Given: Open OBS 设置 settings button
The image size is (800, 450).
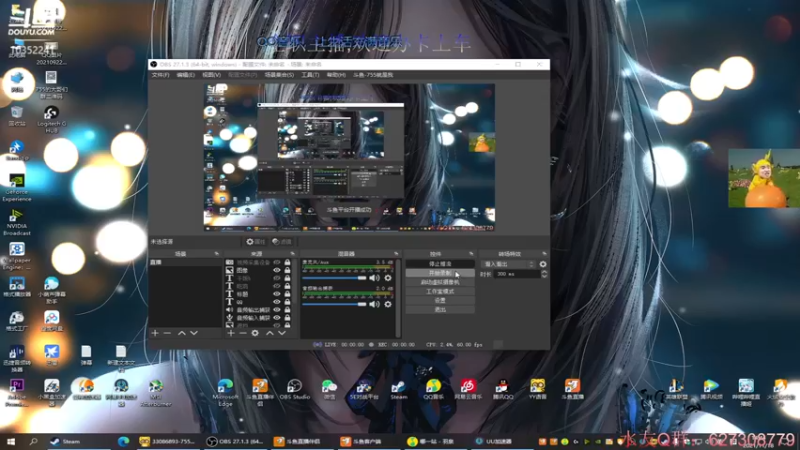Looking at the screenshot, I should (440, 301).
